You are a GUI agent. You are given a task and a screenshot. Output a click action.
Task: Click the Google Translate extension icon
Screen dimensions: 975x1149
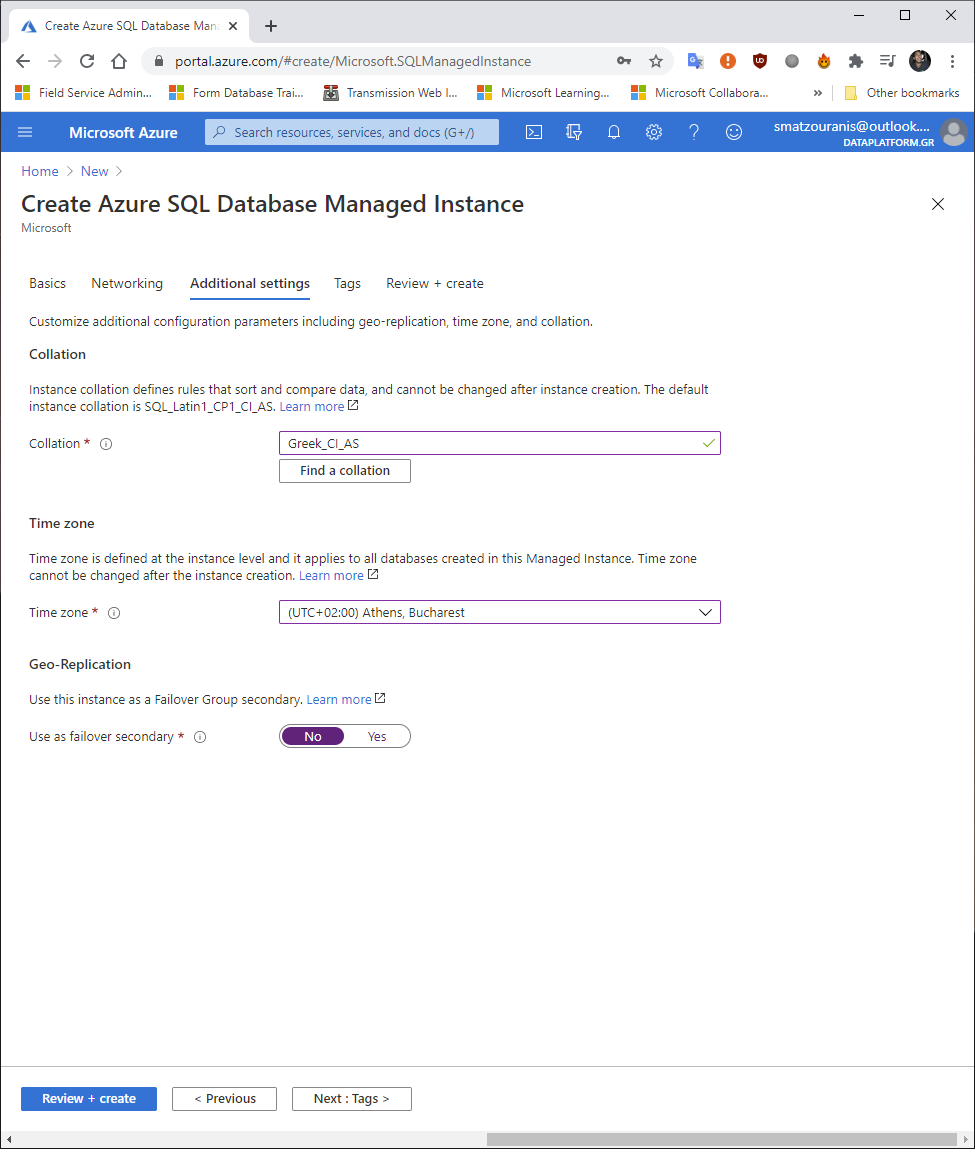click(695, 61)
